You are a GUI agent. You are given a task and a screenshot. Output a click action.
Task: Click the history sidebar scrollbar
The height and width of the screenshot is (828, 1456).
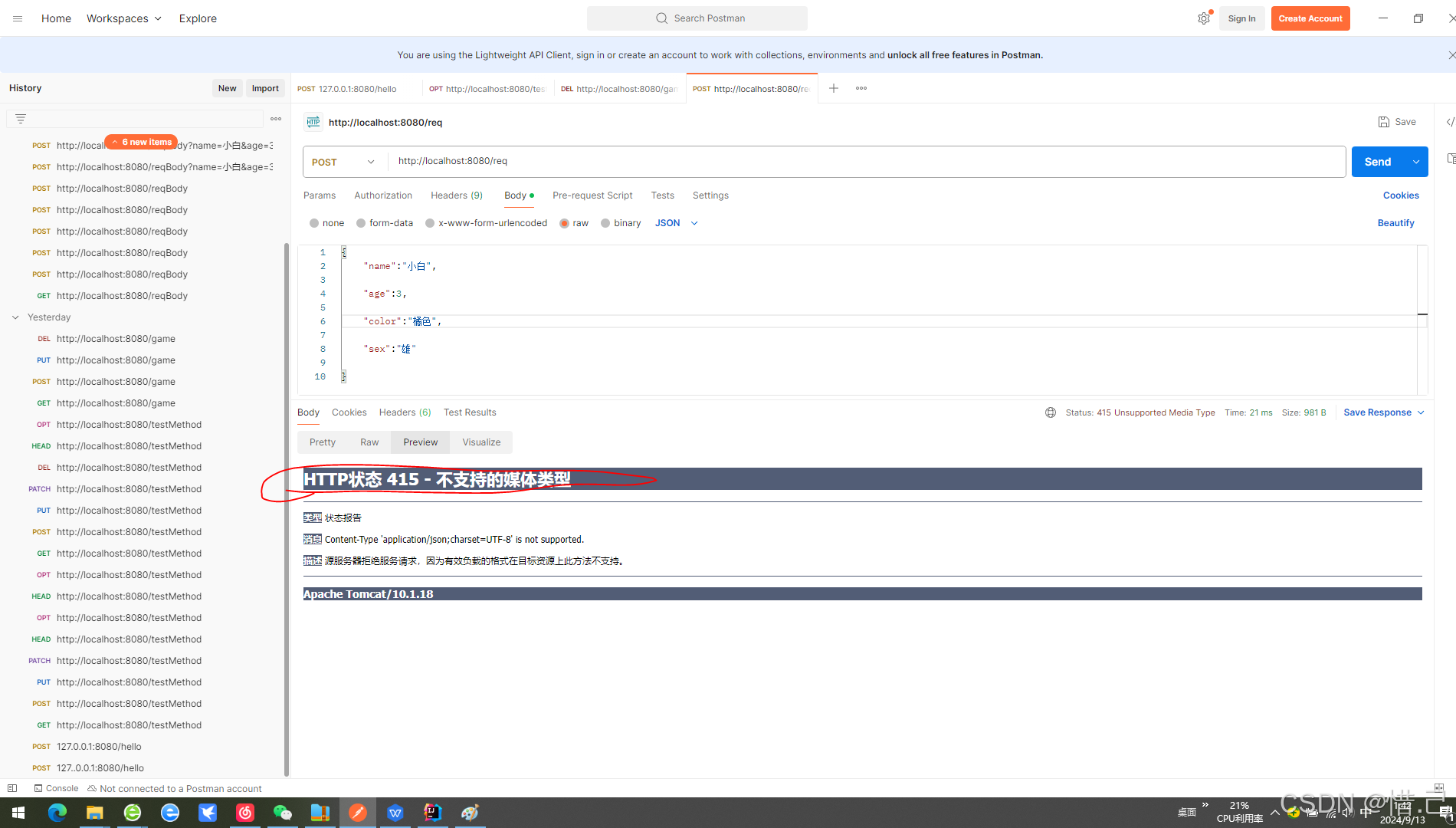(x=287, y=510)
